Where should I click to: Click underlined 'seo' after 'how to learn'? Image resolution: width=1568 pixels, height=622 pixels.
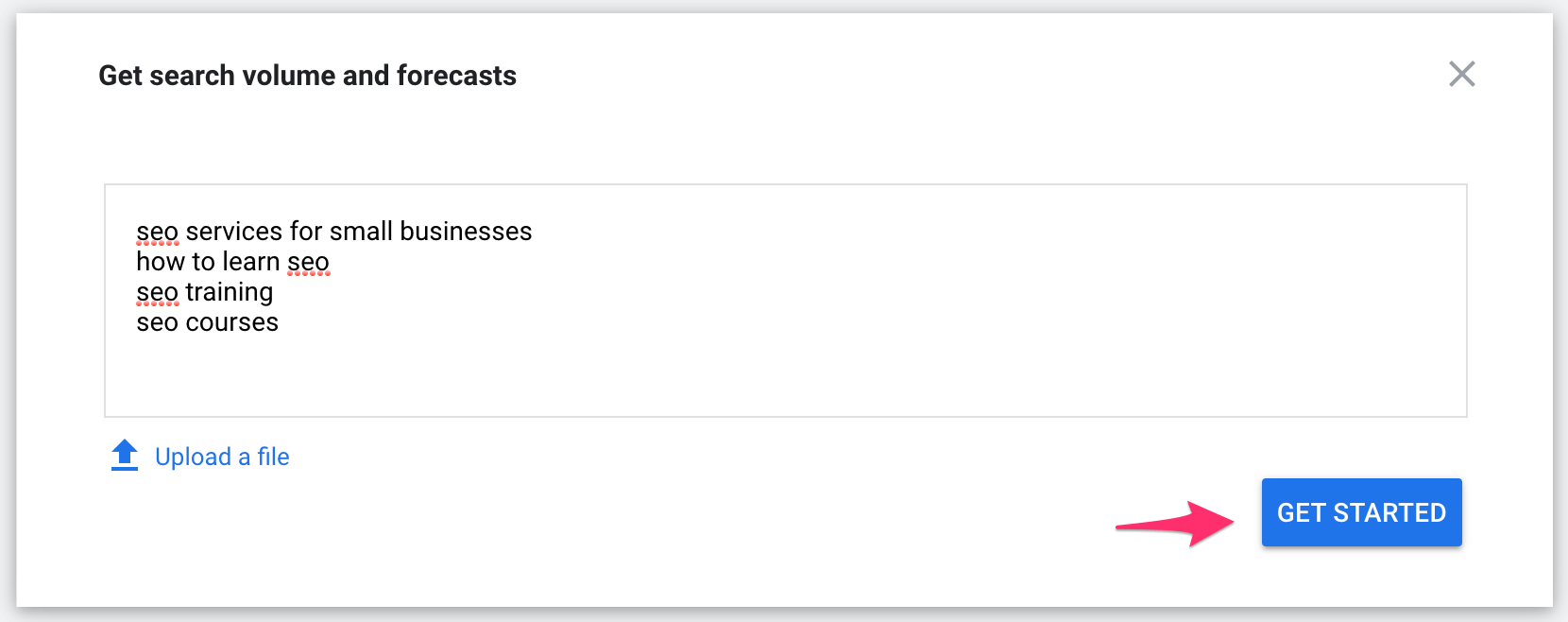(308, 262)
